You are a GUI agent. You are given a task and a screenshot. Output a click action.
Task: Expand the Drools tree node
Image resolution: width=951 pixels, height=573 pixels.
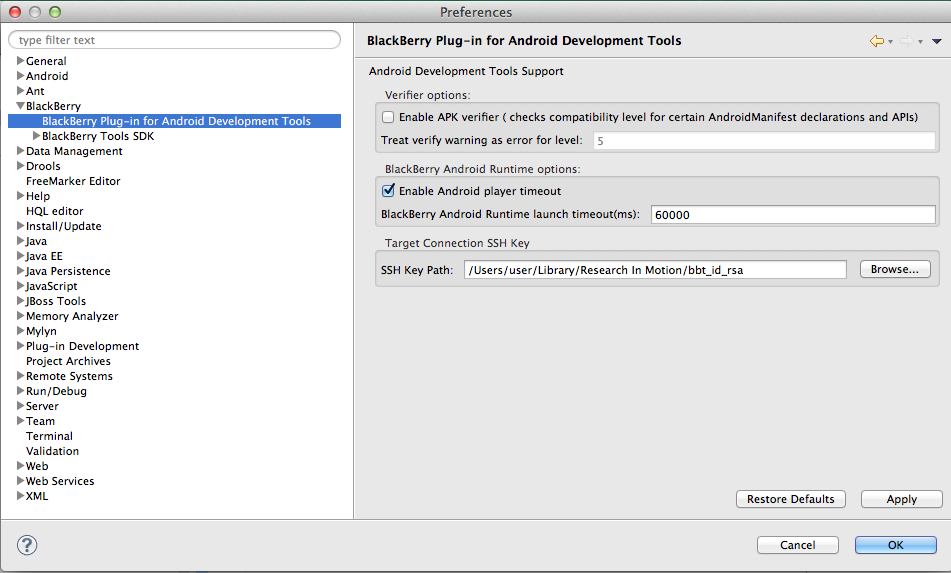pyautogui.click(x=21, y=166)
